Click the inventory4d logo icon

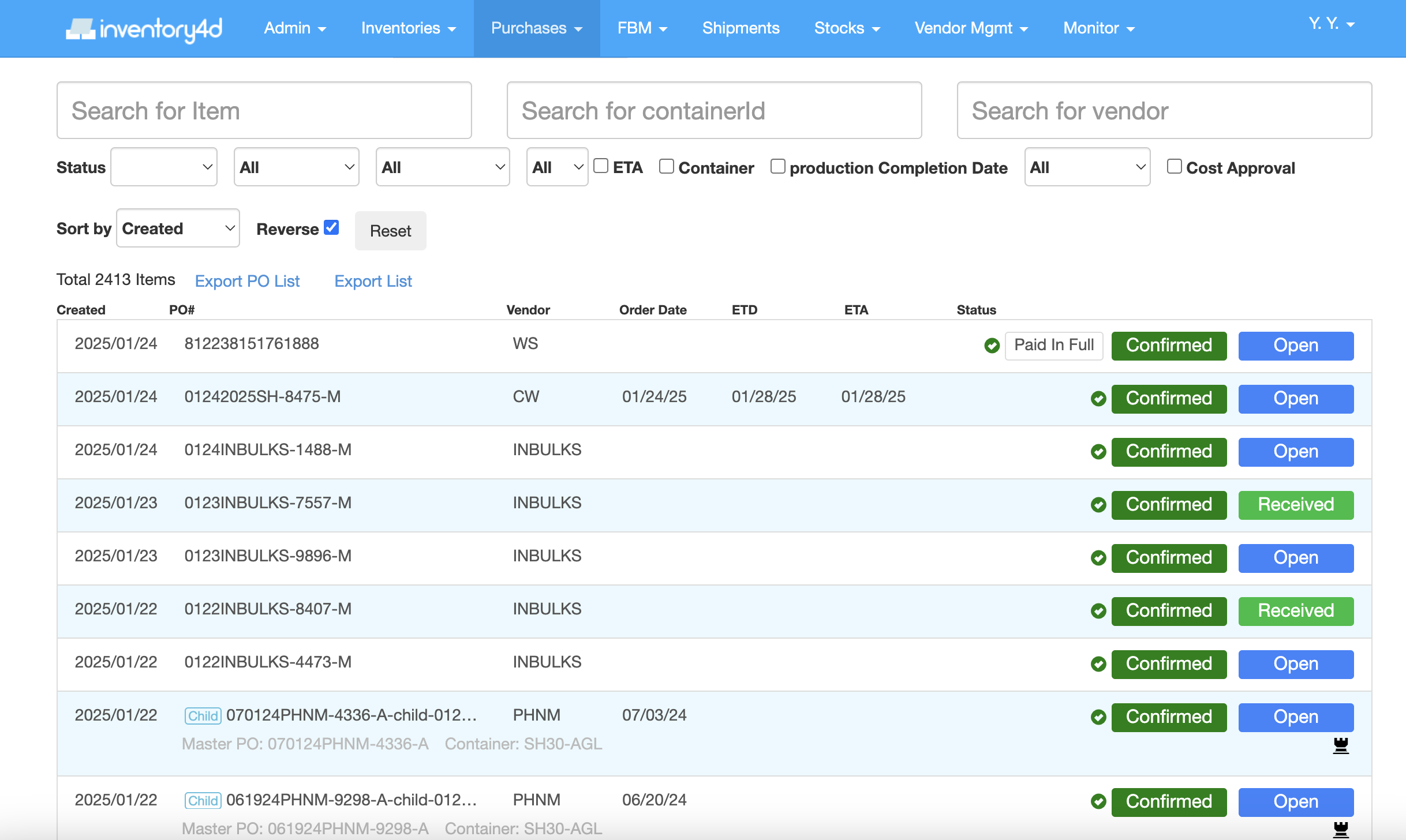point(81,29)
